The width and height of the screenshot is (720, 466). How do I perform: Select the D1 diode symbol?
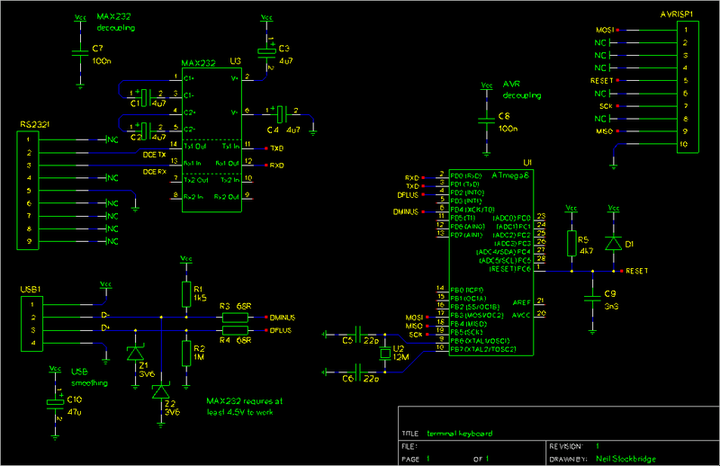[x=611, y=242]
